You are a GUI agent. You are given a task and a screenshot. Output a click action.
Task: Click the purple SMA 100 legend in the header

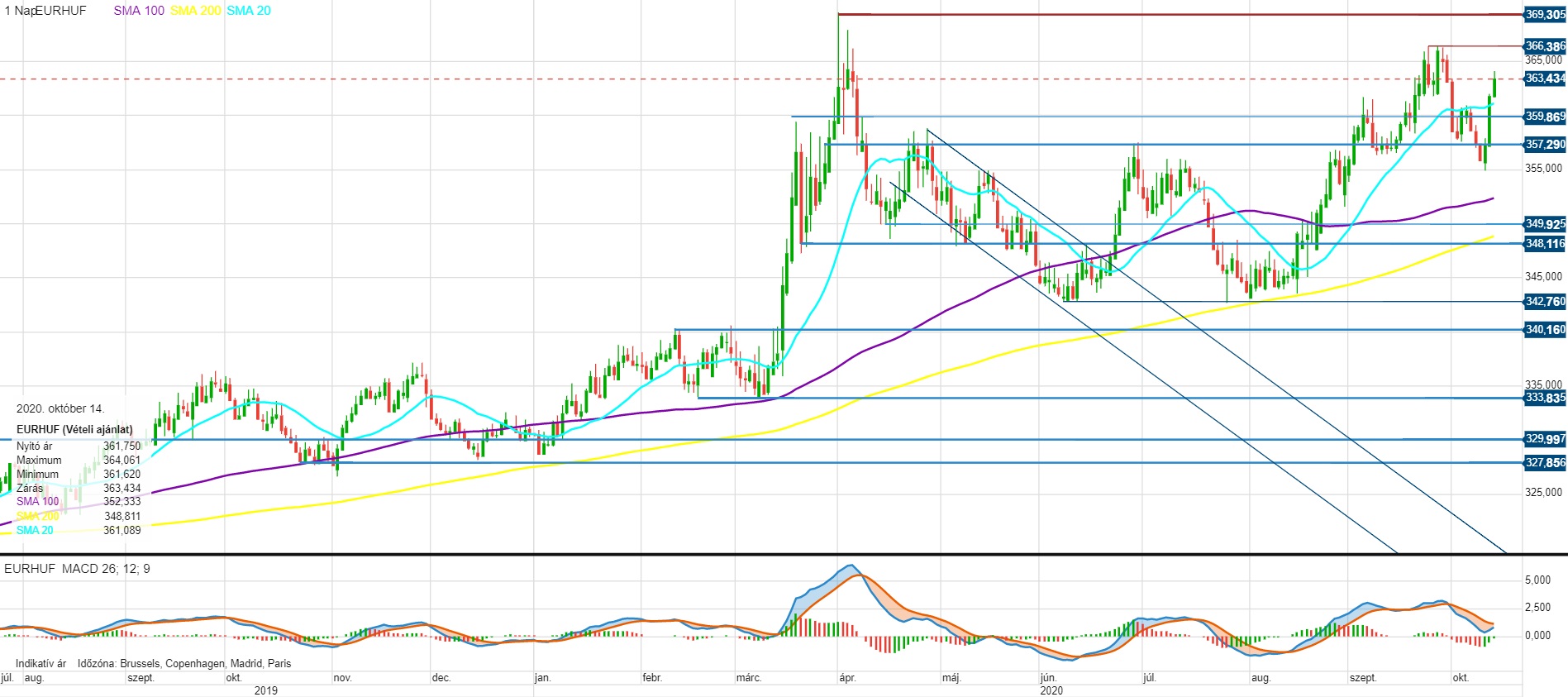[139, 11]
